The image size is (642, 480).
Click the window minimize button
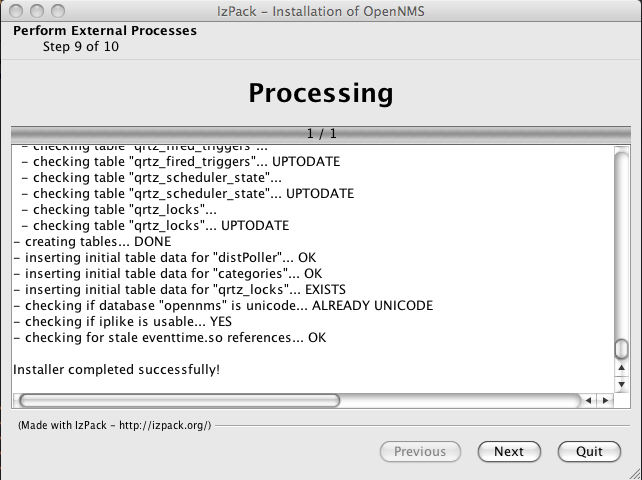[37, 11]
